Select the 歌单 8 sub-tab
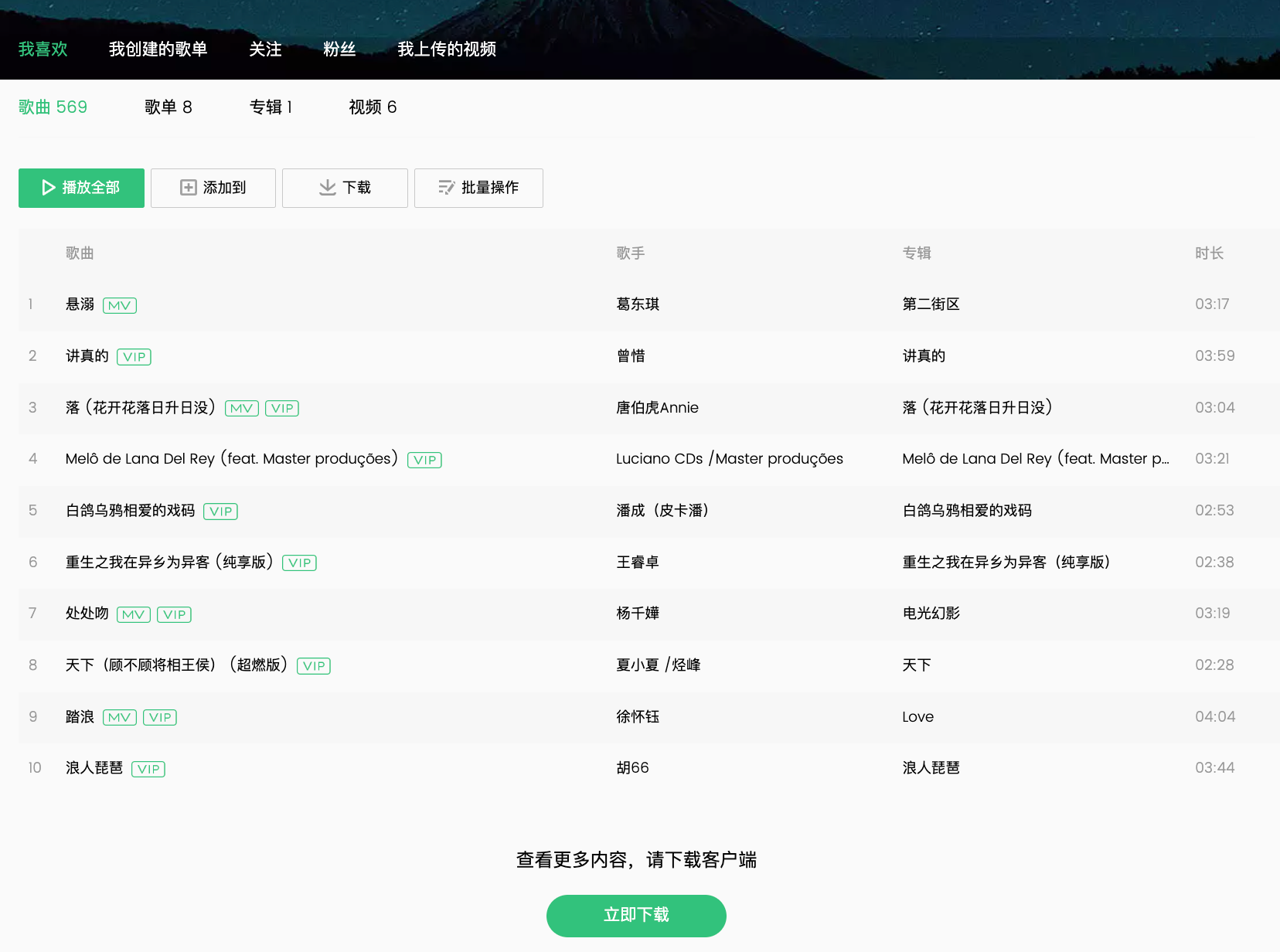 [168, 107]
